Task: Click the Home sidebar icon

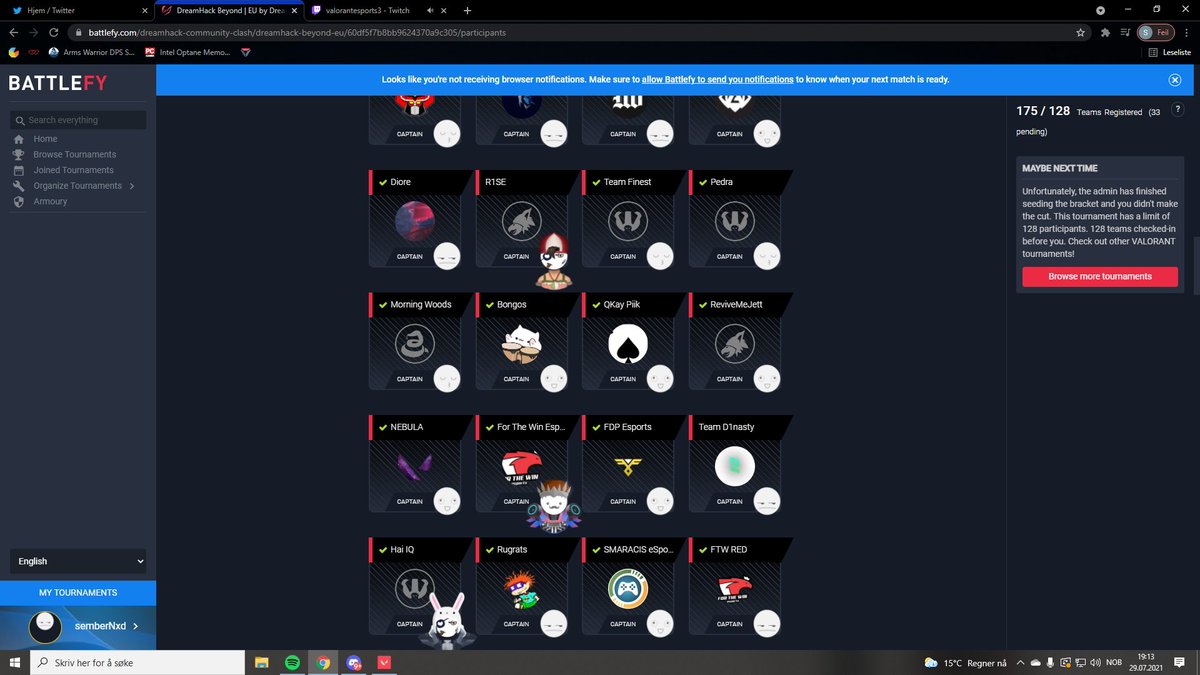Action: (18, 139)
